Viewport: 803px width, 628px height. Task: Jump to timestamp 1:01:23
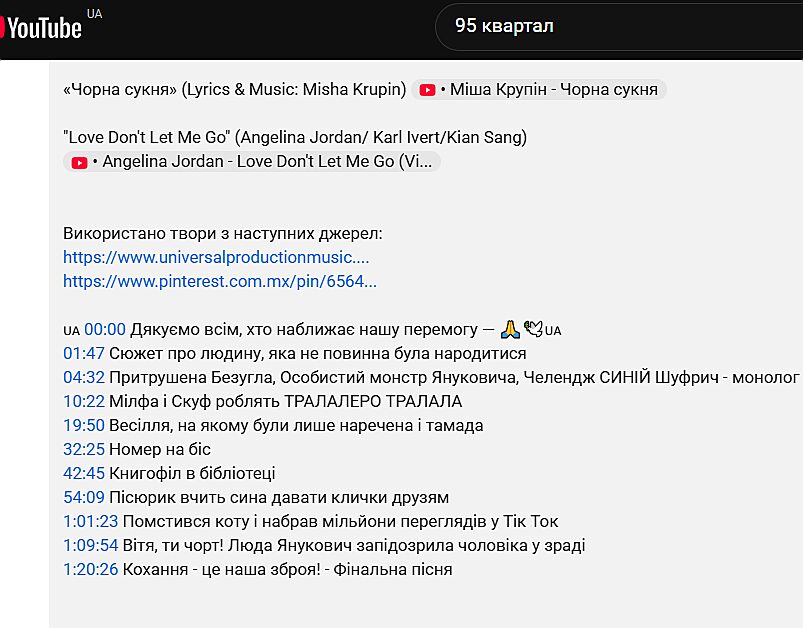[91, 521]
